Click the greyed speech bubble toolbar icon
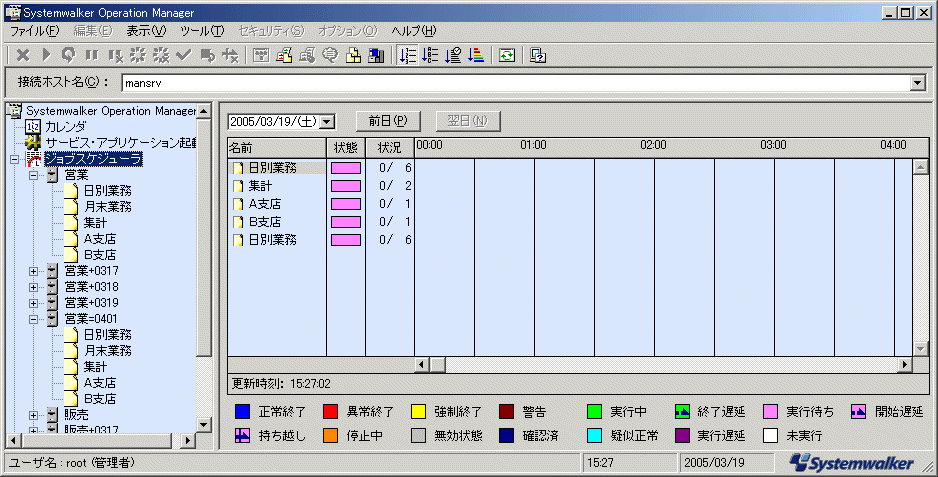Viewport: 938px width, 477px height. pos(330,56)
